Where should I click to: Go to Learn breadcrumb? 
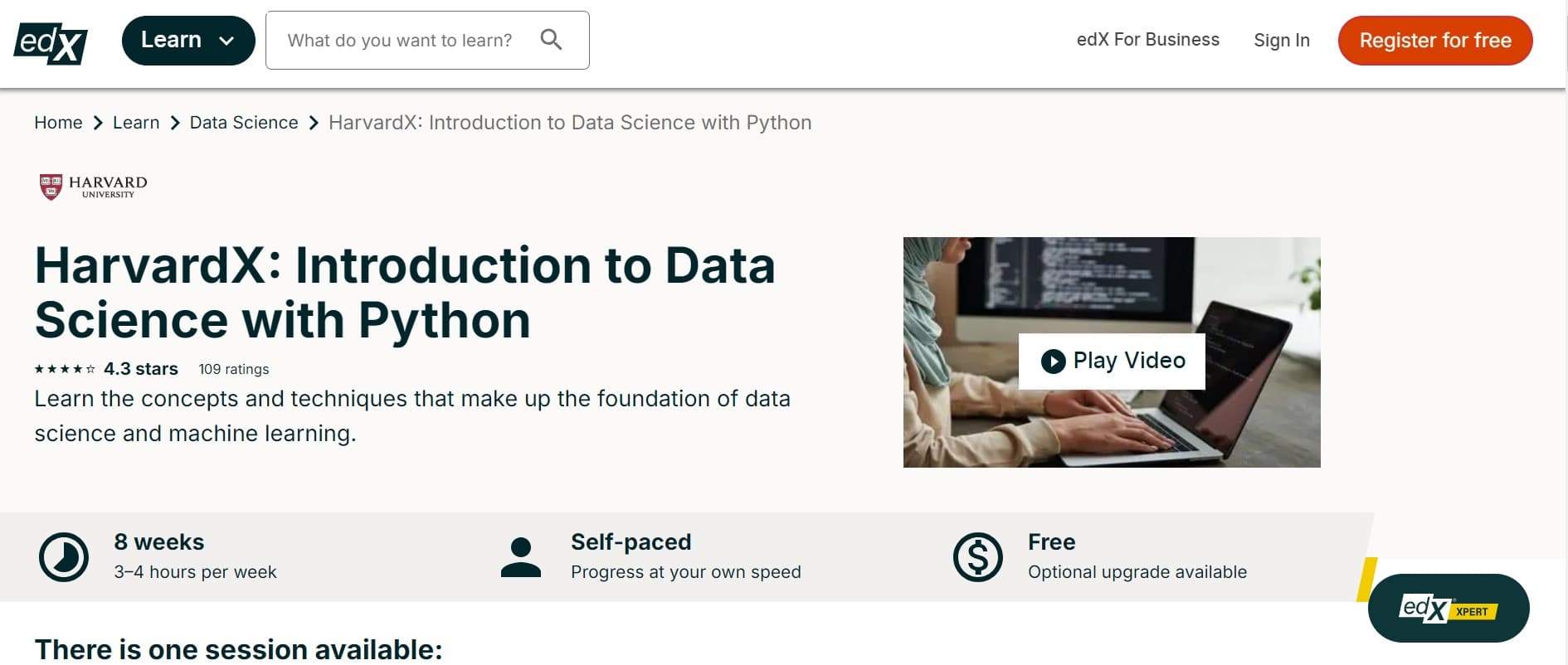tap(136, 123)
